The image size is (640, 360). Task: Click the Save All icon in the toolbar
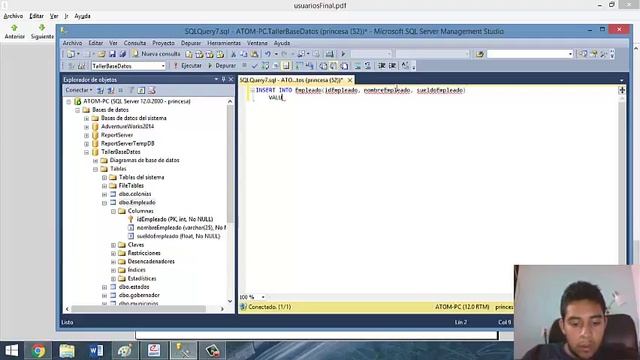tap(122, 54)
